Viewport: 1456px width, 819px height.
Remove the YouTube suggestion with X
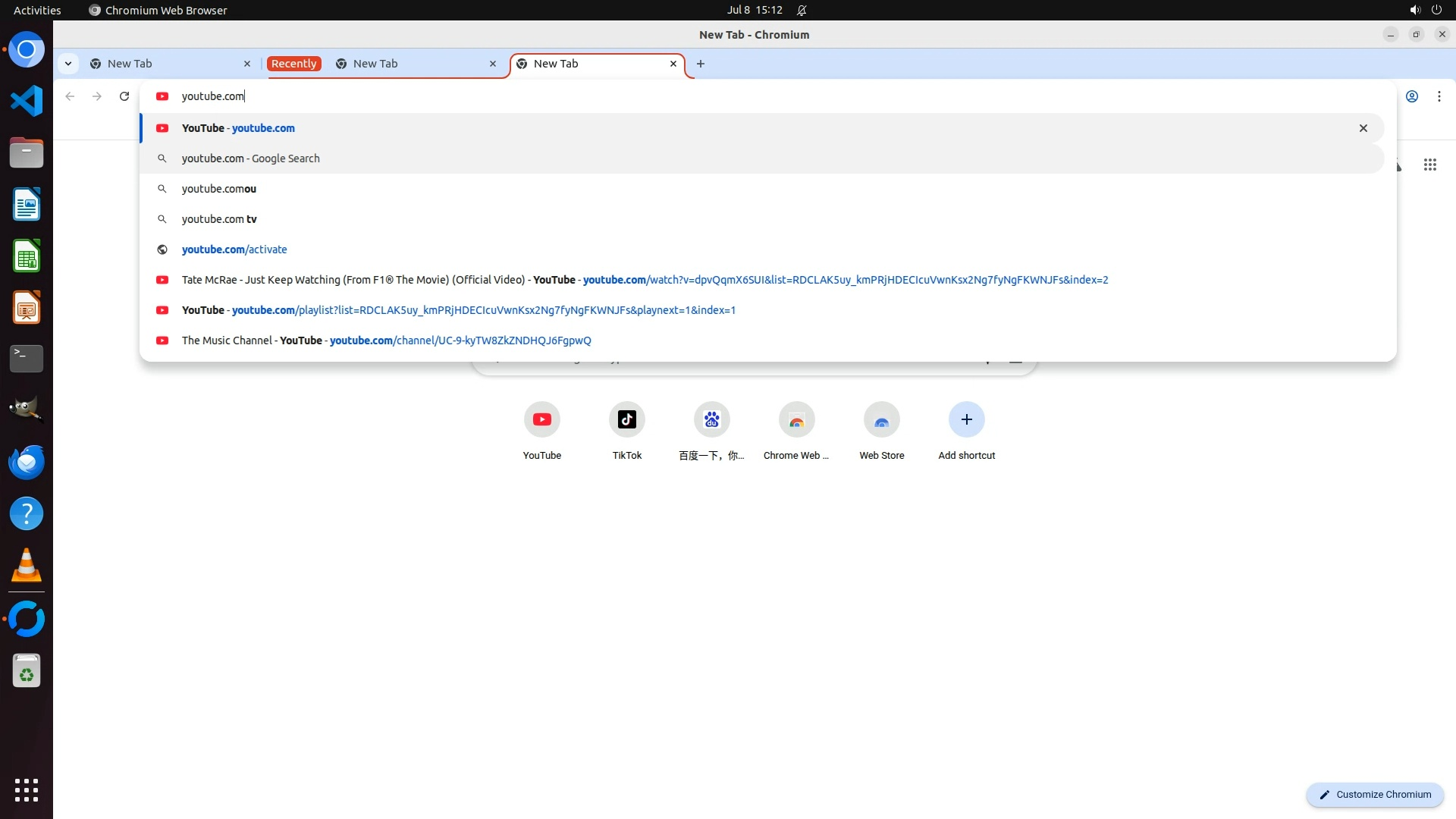tap(1363, 128)
